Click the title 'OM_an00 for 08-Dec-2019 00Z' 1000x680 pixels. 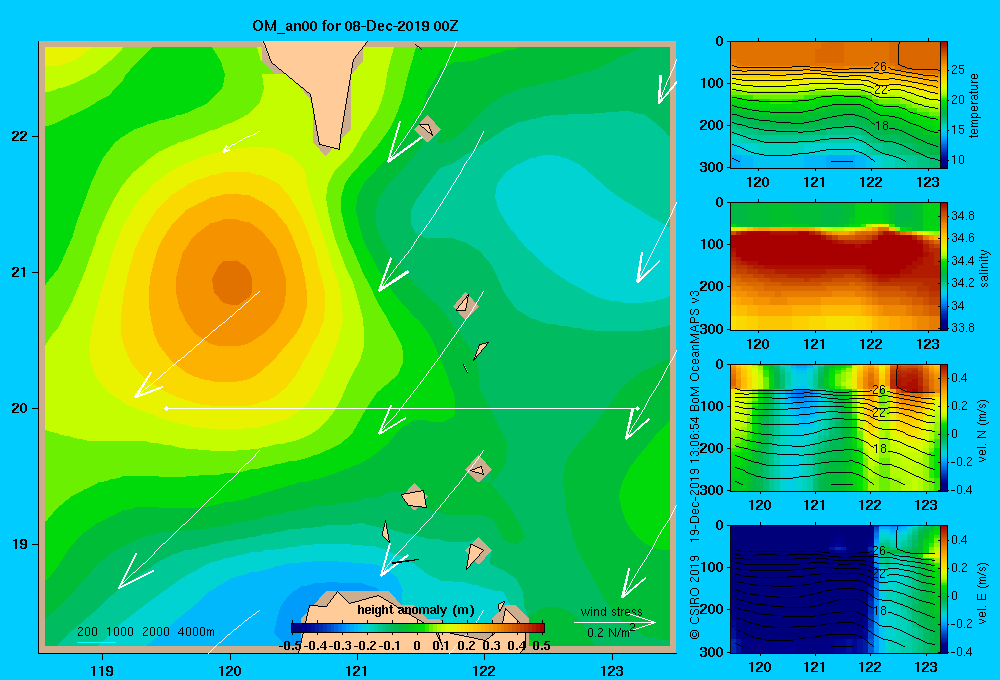(355, 26)
